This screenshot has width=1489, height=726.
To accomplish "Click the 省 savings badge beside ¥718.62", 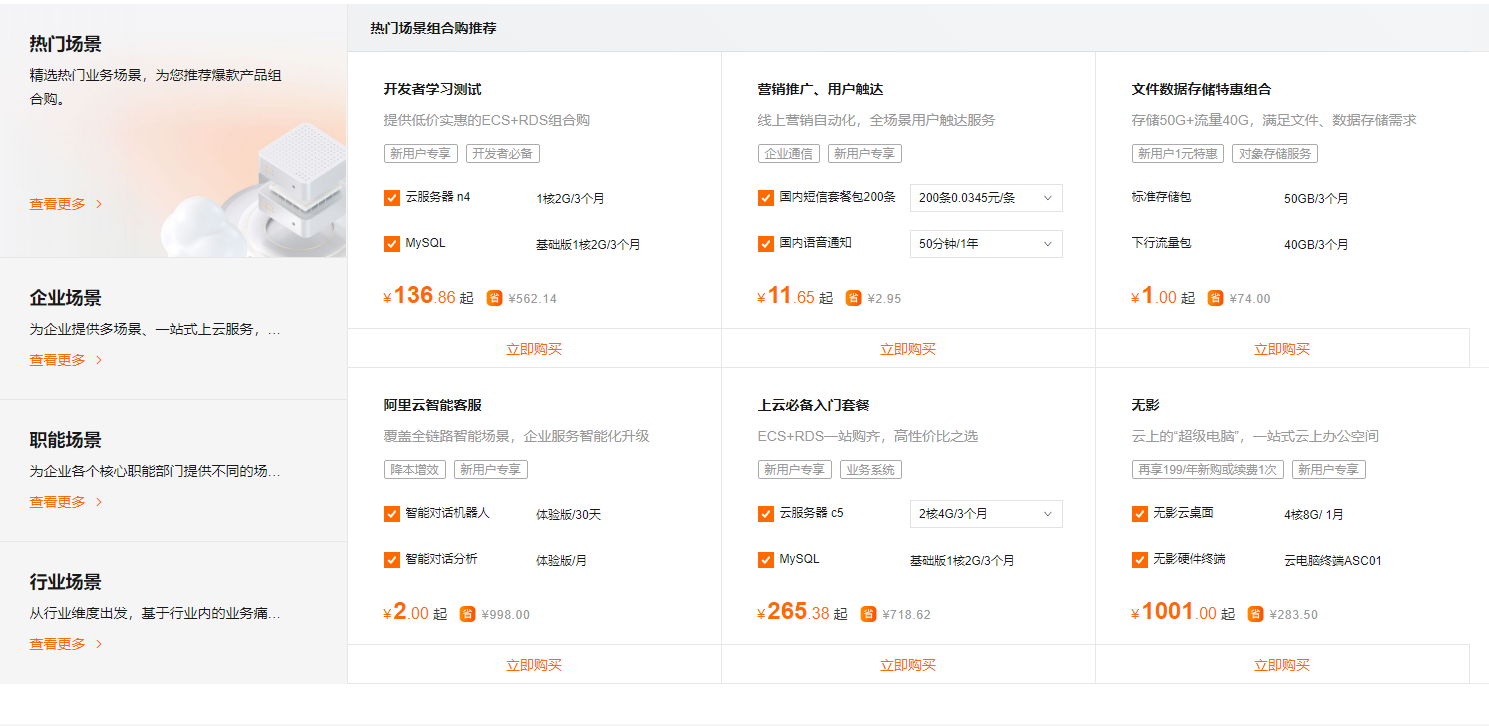I will coord(868,614).
